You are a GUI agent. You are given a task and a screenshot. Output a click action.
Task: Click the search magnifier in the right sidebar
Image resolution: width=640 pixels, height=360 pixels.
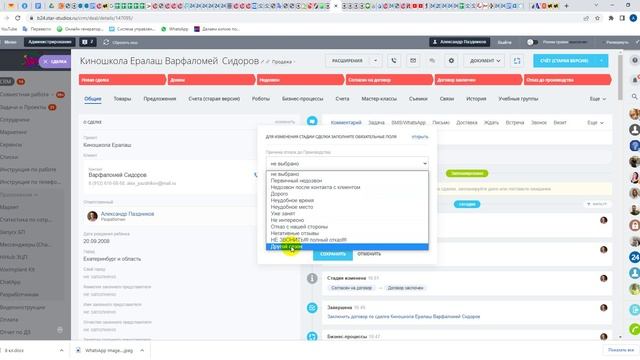point(635,96)
